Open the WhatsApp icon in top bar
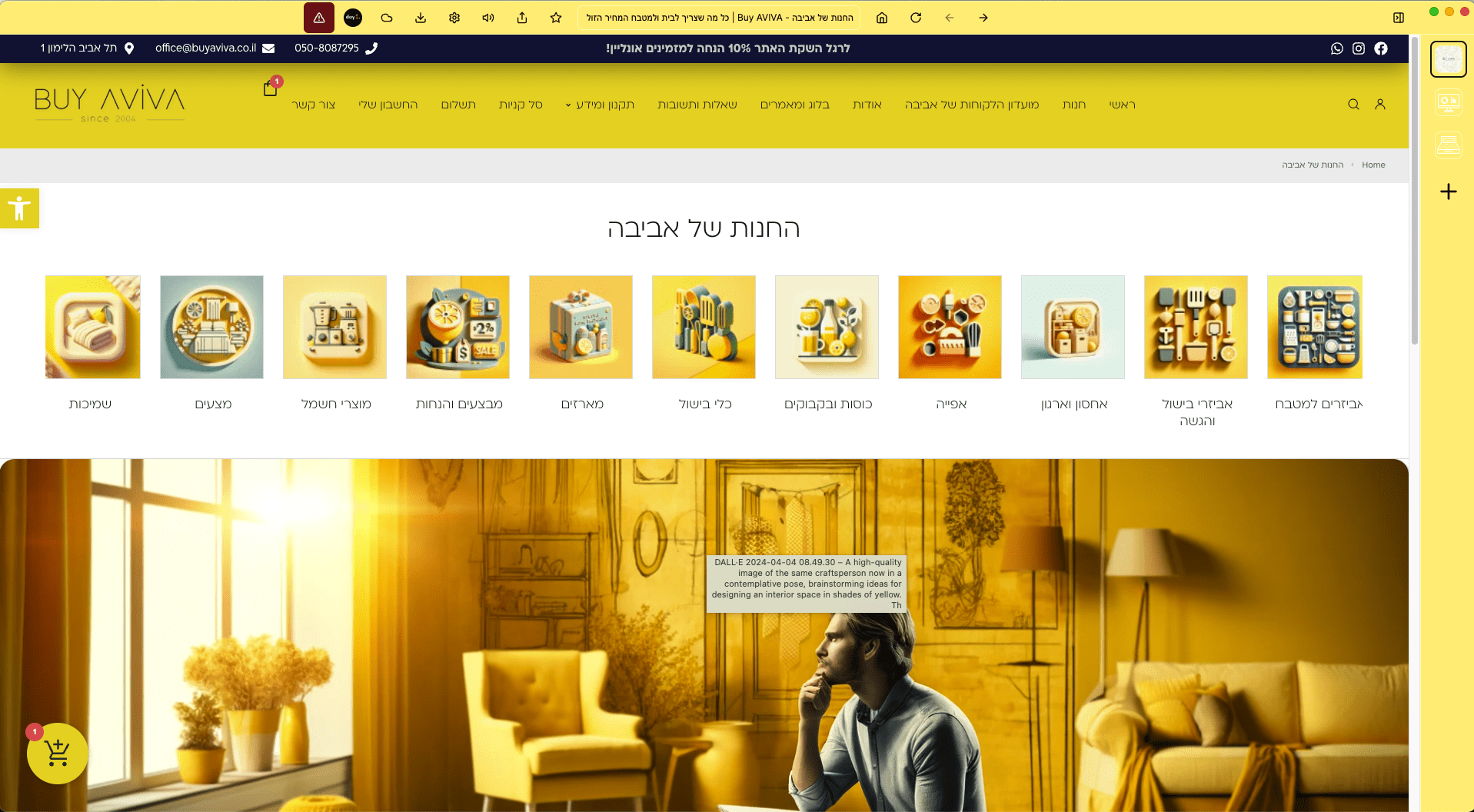Screen dimensions: 1474x812 pyautogui.click(x=1337, y=48)
